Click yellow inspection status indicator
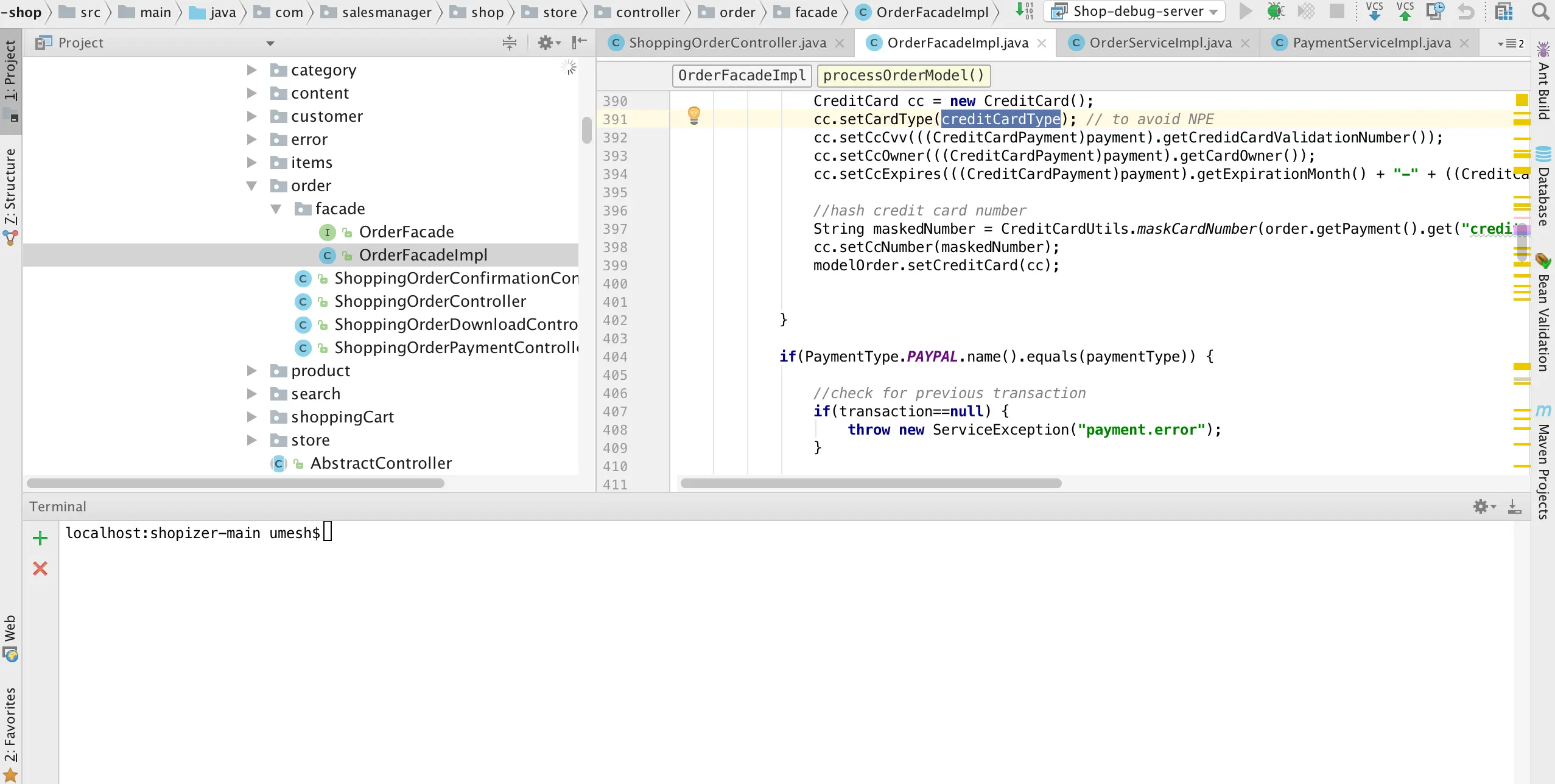 point(1522,99)
